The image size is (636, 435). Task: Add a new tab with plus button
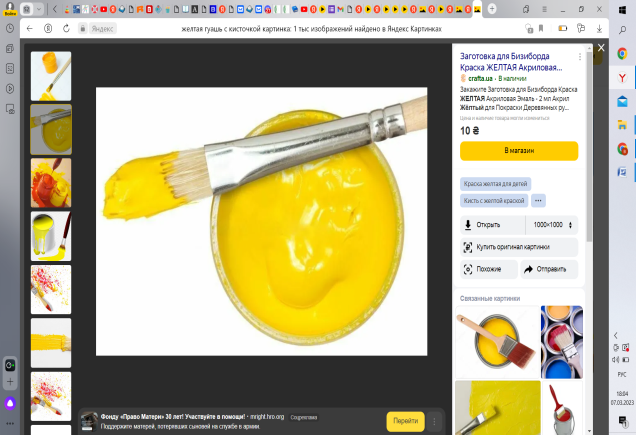click(492, 9)
